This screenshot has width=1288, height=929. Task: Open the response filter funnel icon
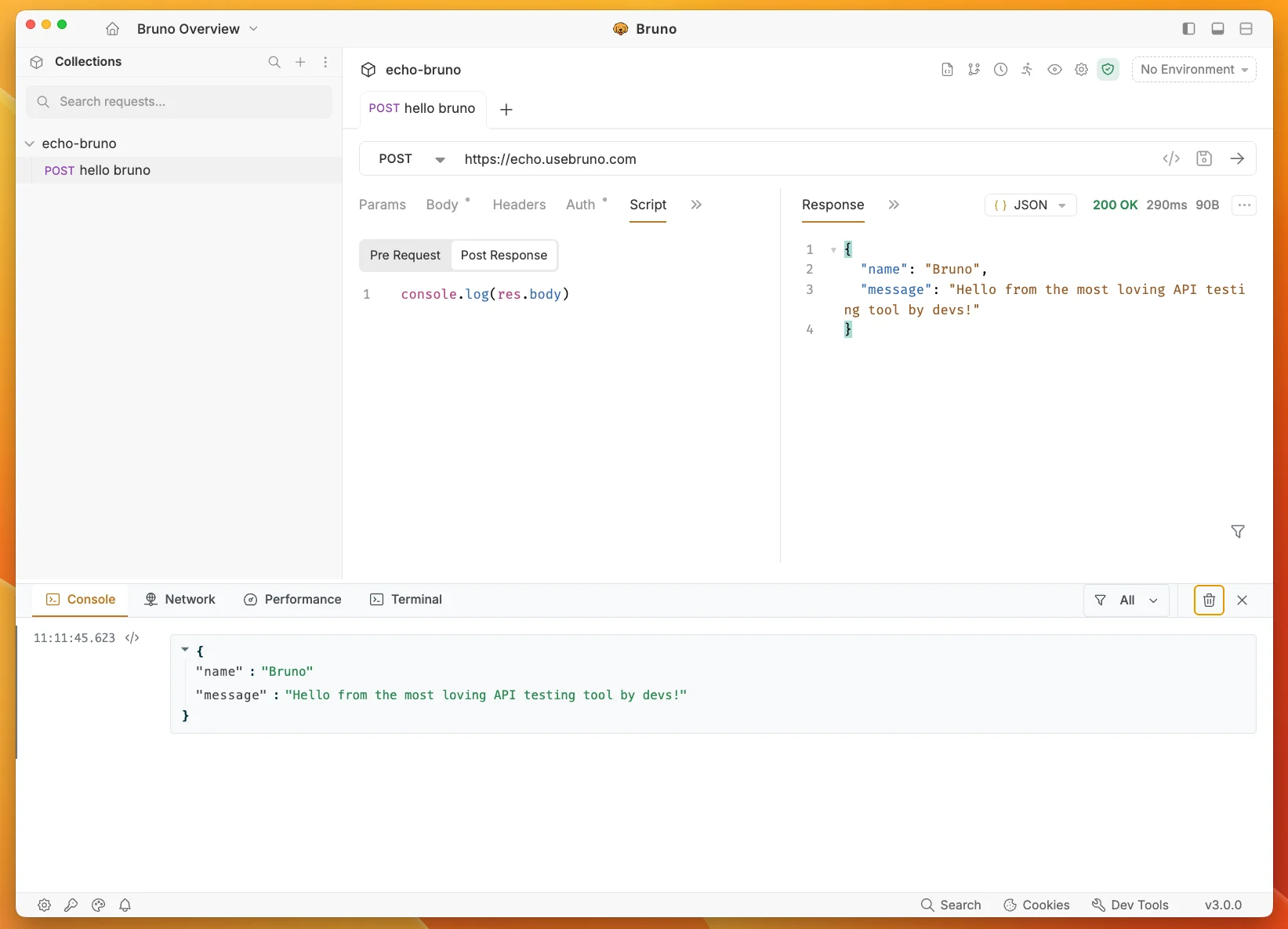(x=1238, y=532)
